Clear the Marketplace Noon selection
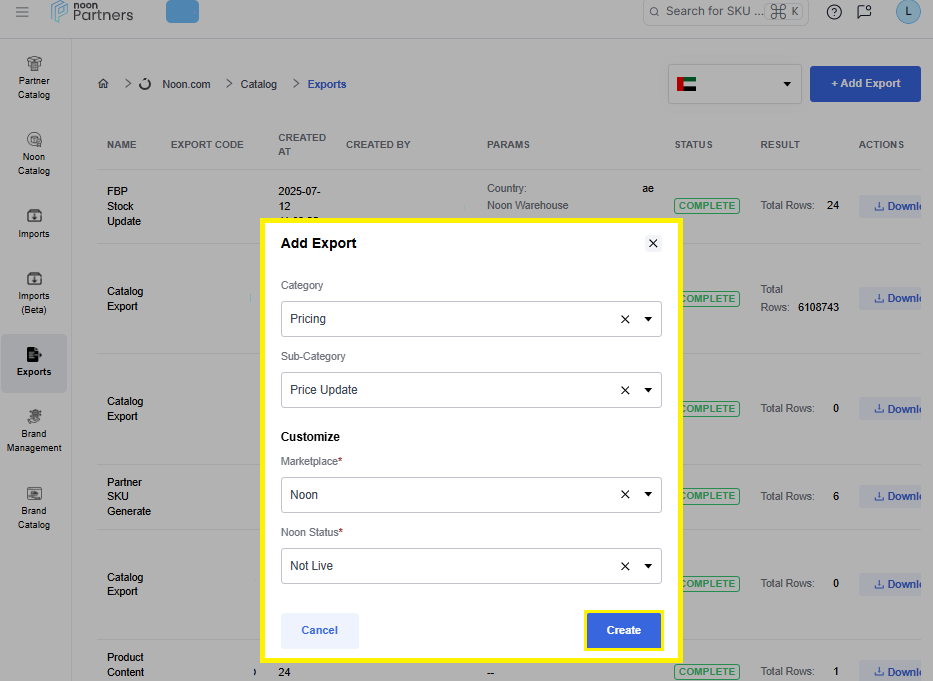 625,495
